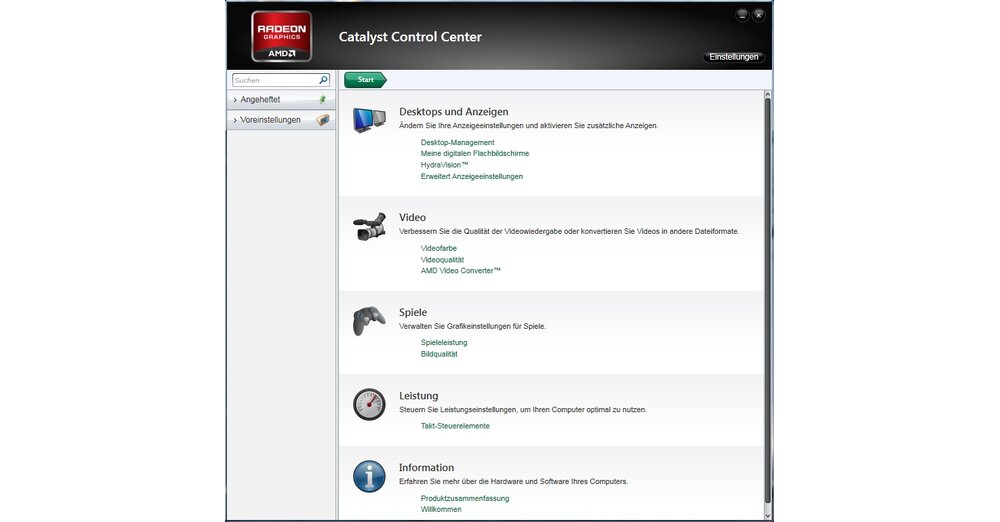This screenshot has width=1000, height=522.
Task: Minimize the Catalyst Control Center window
Action: click(742, 15)
